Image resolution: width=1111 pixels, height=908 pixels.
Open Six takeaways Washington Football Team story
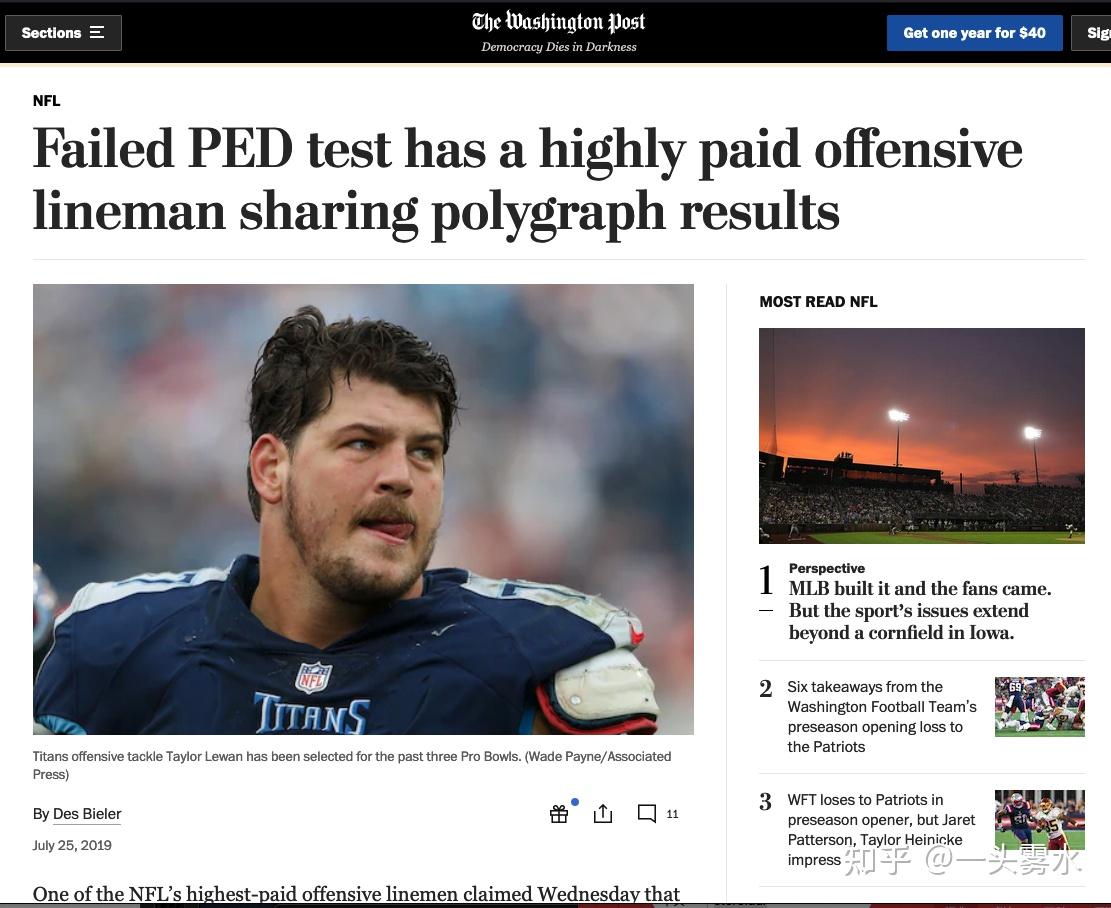(x=881, y=717)
